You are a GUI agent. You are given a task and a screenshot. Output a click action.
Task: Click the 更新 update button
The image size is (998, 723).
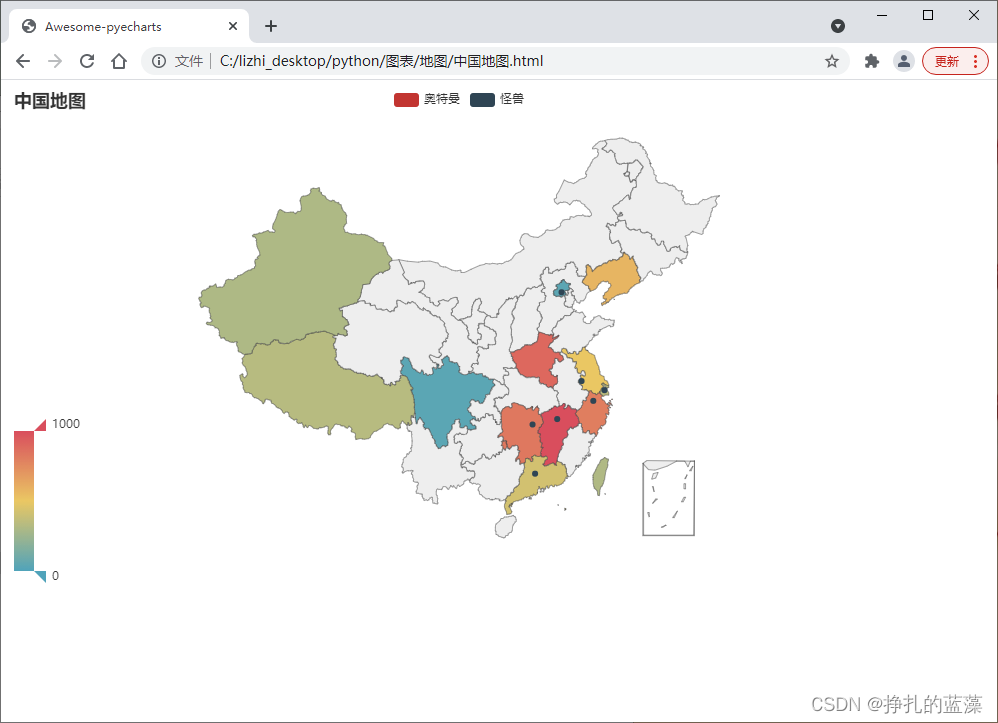tap(947, 61)
